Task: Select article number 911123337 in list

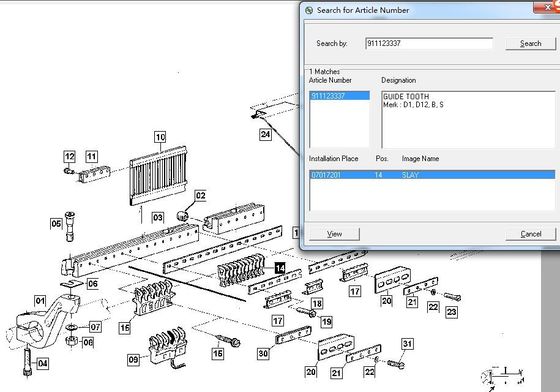Action: pos(339,96)
